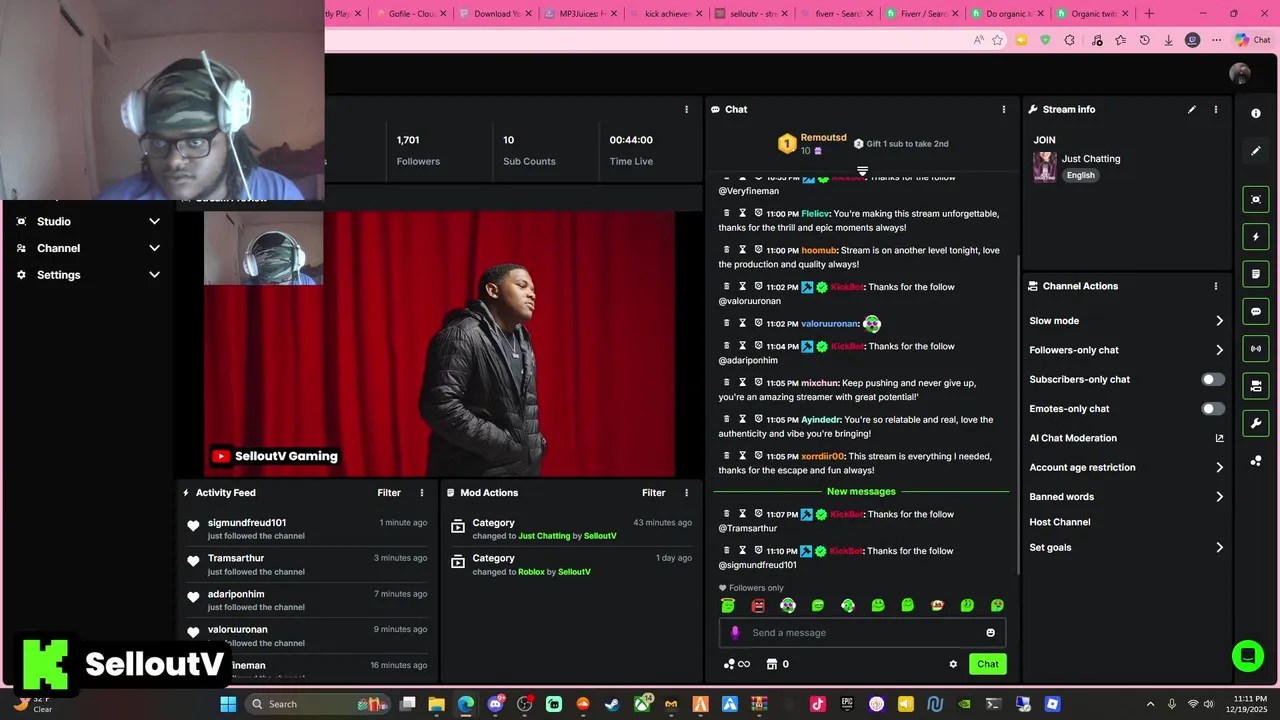The image size is (1280, 720).
Task: Click the Windows taskbar Search box
Action: point(319,704)
